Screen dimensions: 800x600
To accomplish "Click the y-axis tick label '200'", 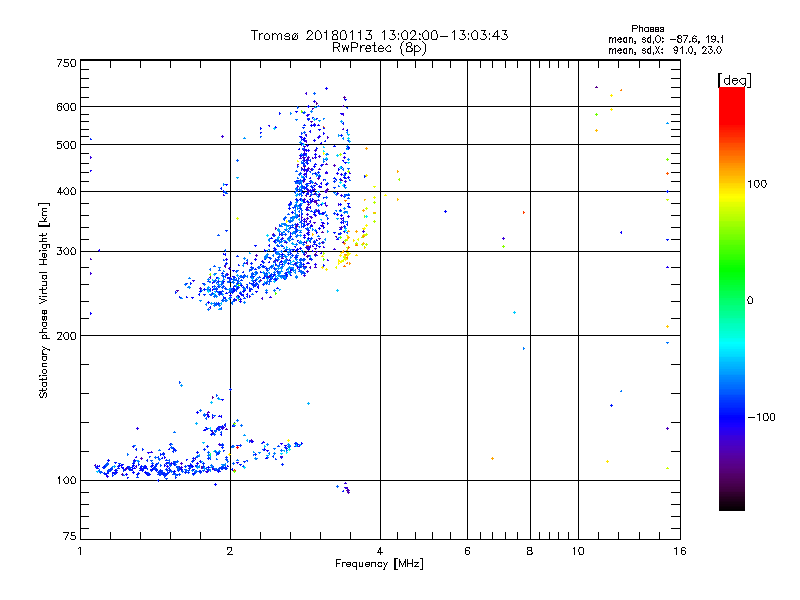I will tap(66, 336).
